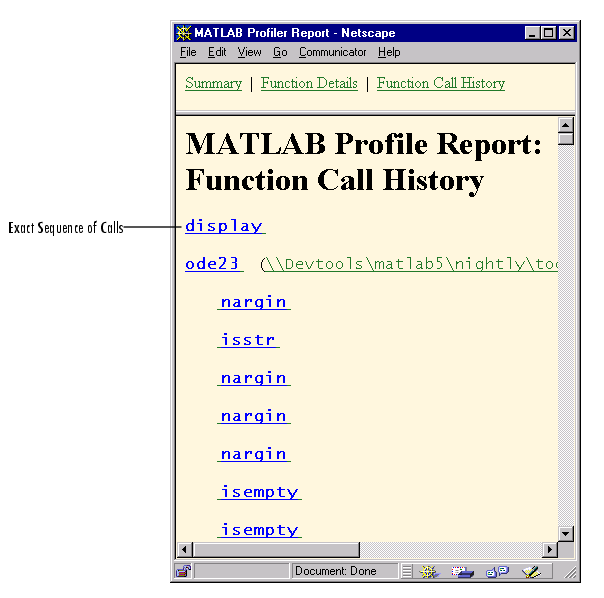
Task: Open the File menu
Action: point(188,52)
